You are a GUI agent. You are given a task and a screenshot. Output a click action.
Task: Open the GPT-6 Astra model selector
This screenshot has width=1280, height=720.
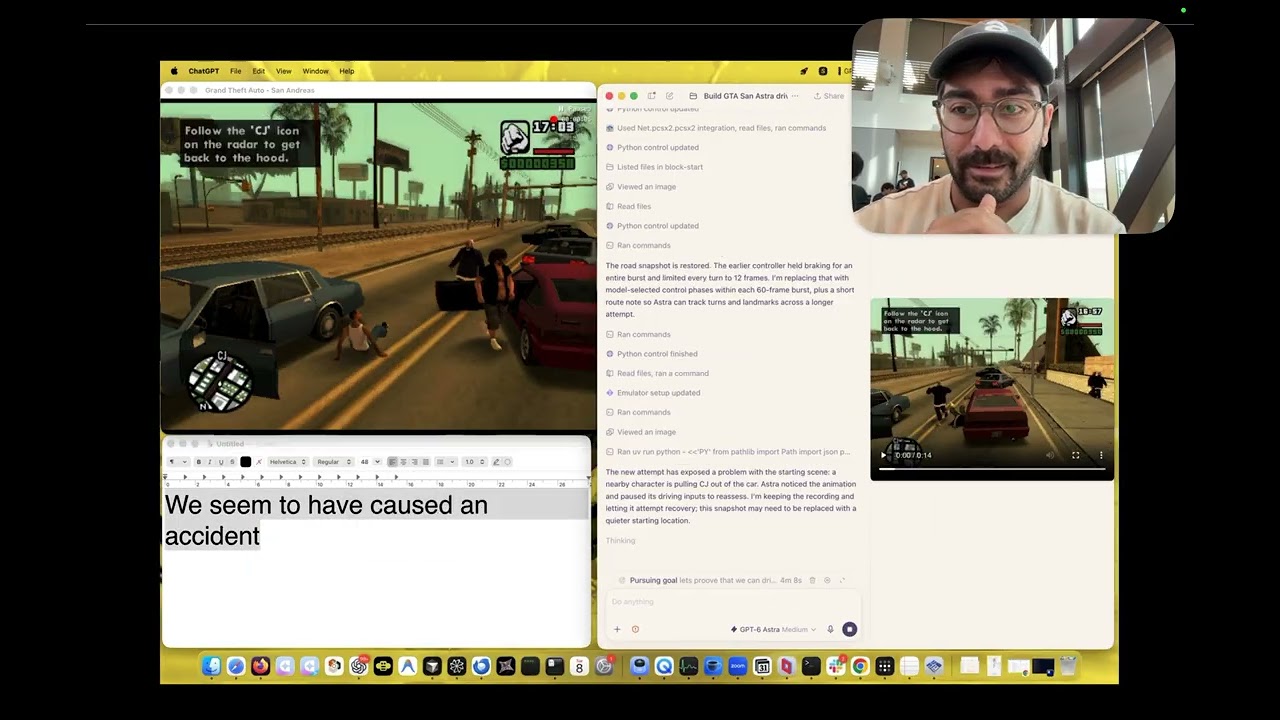[773, 630]
